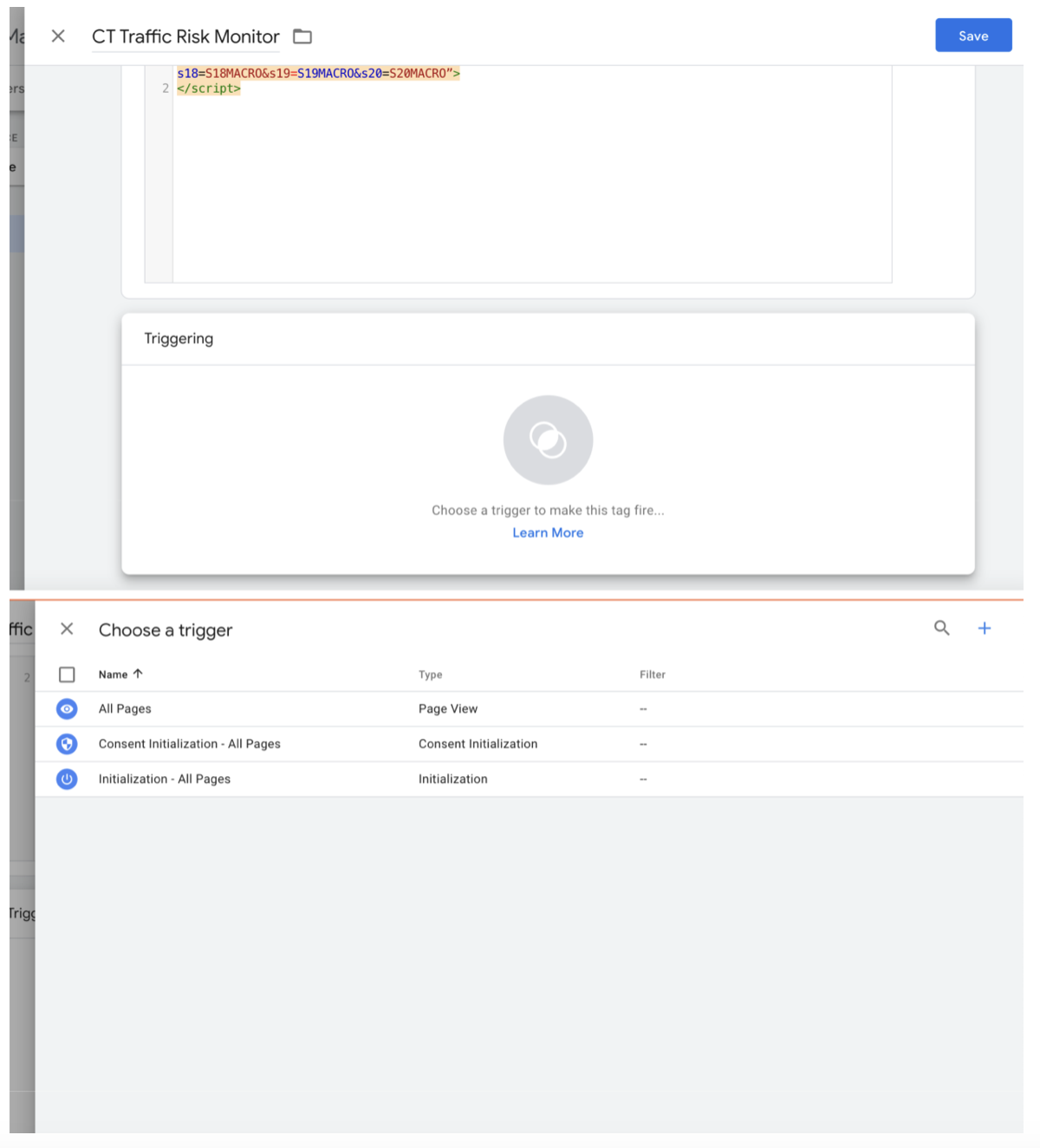Open the Learn More link about triggers

[548, 533]
